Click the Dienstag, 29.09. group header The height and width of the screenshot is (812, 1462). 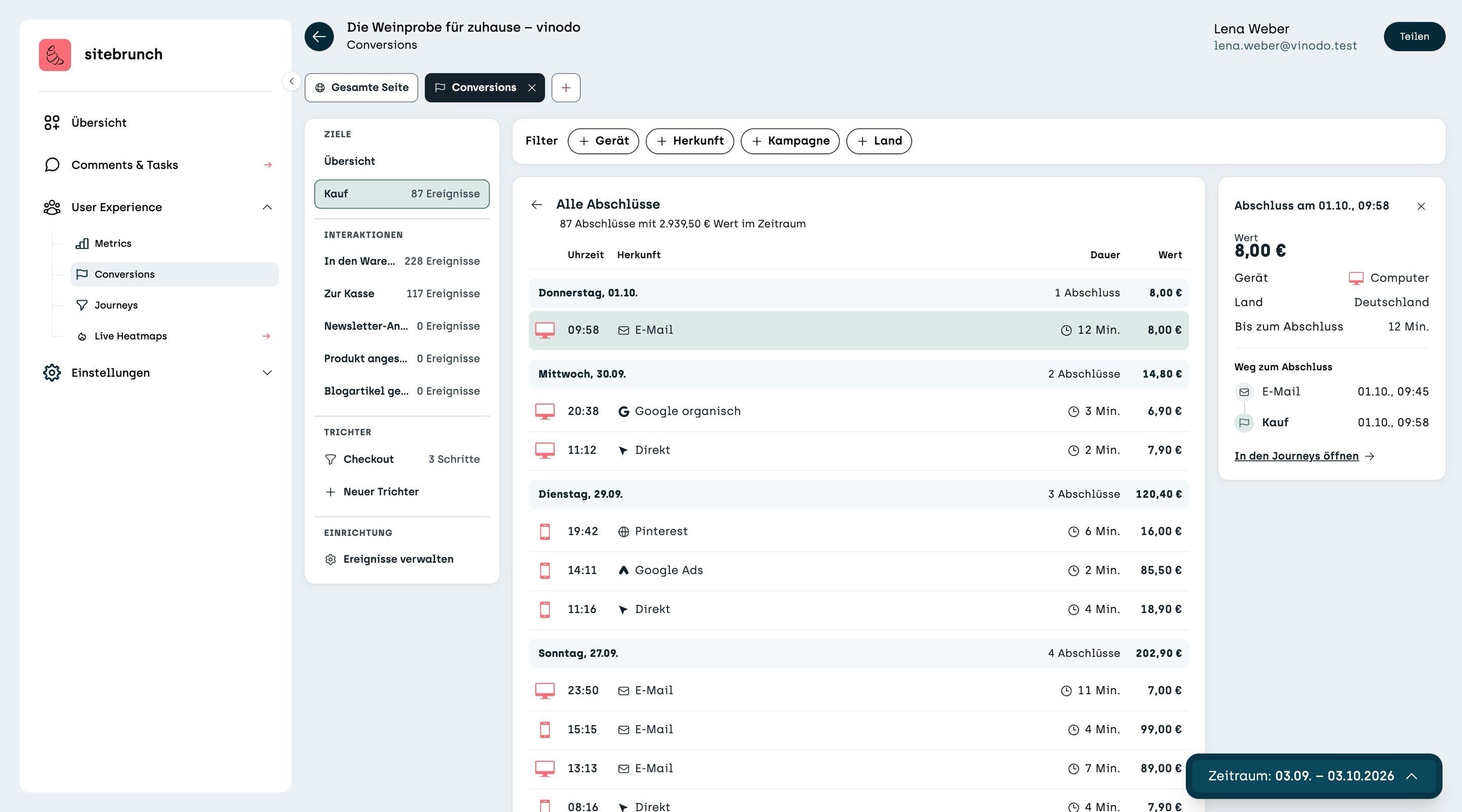858,494
